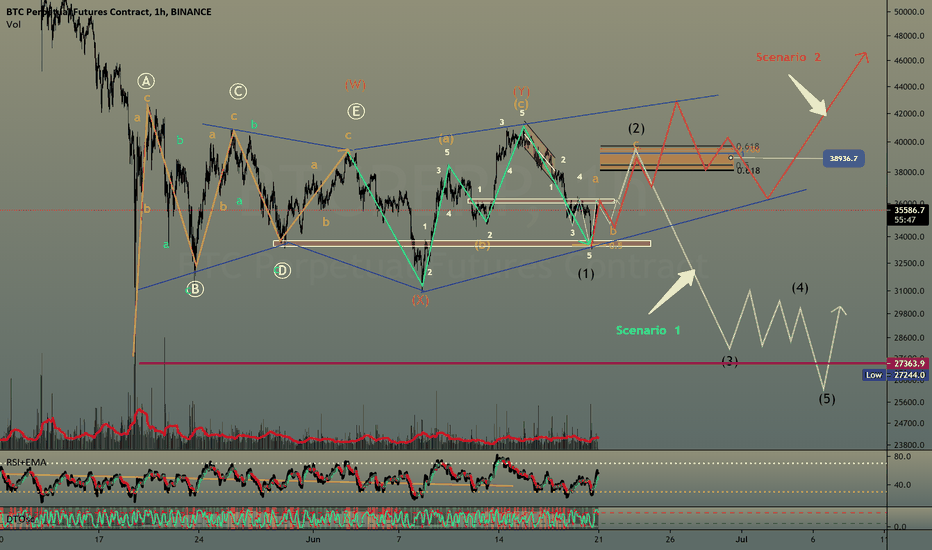
Task: Select the black (4) wave label
Action: click(800, 288)
